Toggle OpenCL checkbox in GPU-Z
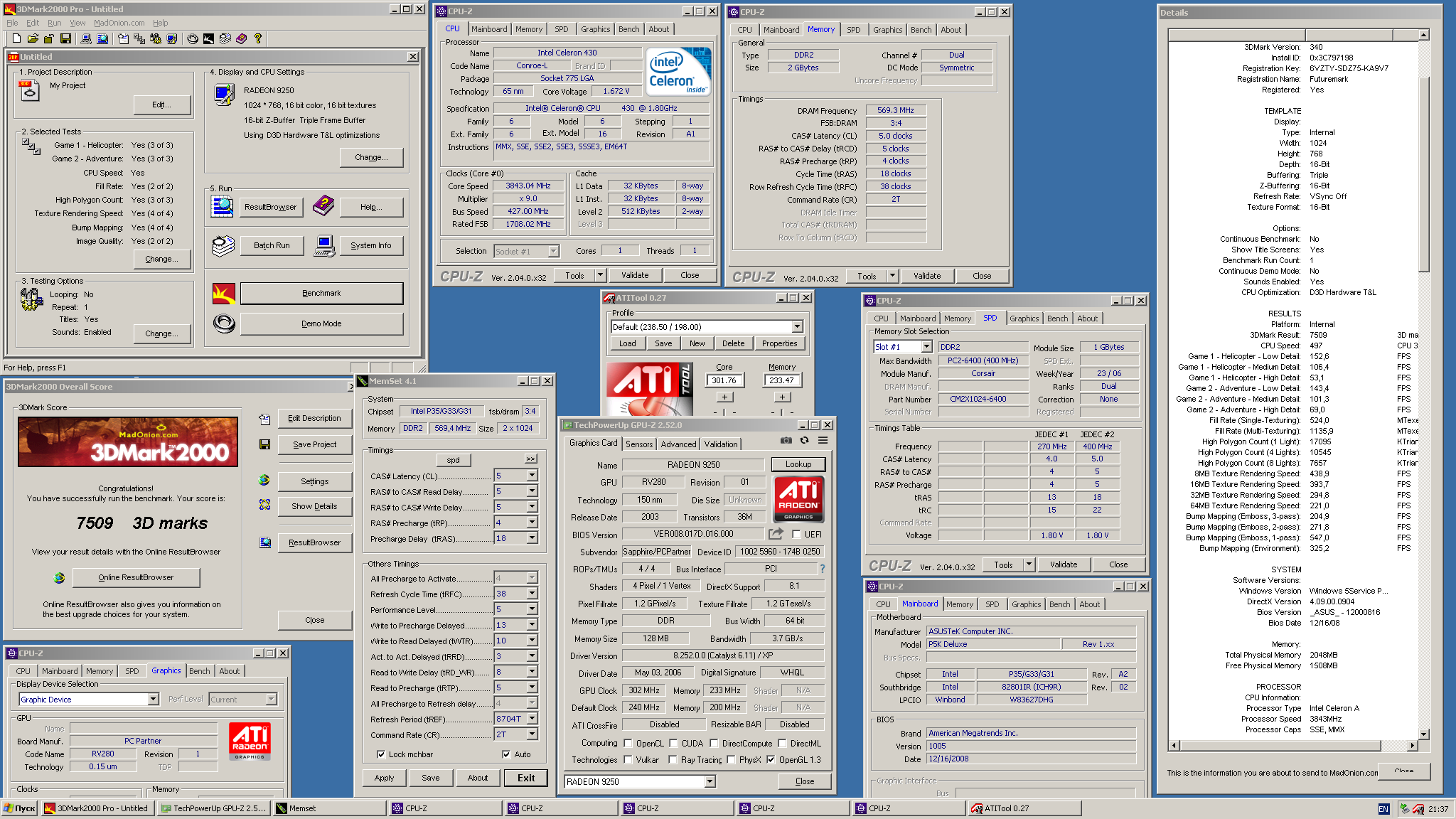The image size is (1456, 819). tap(628, 743)
